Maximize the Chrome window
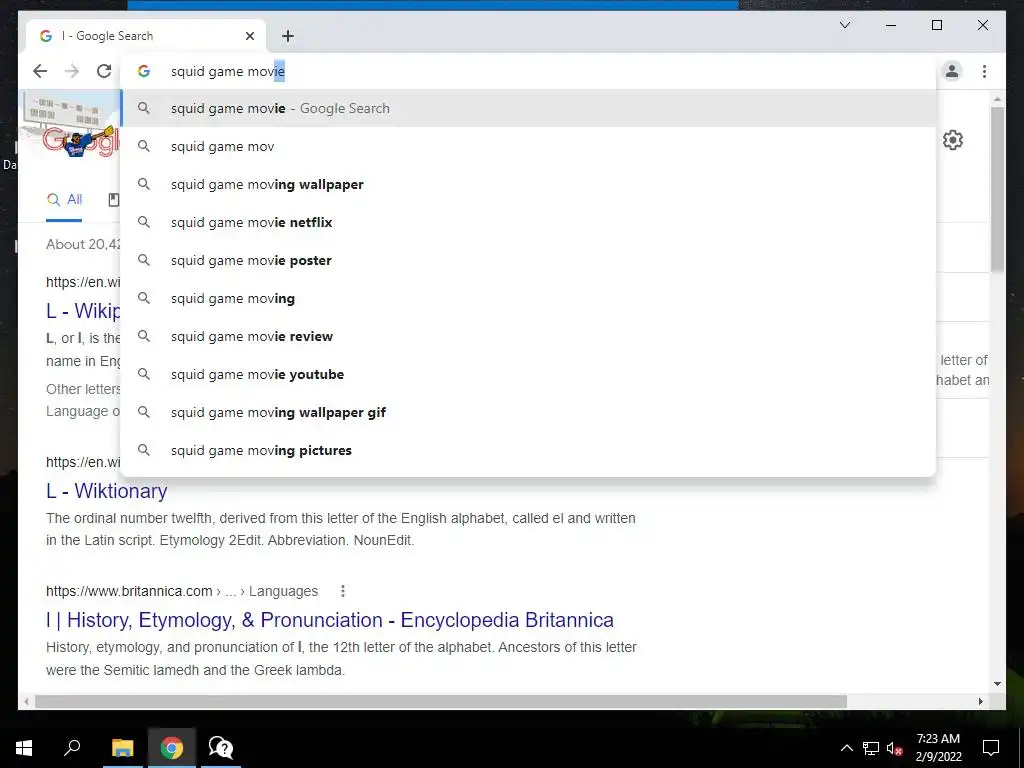The image size is (1024, 768). point(936,25)
